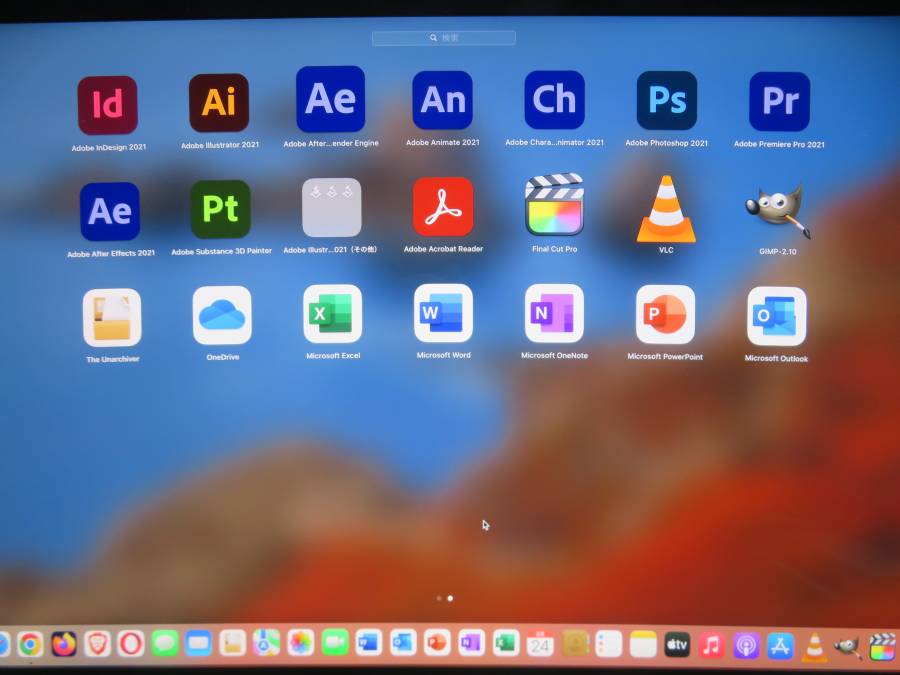Viewport: 900px width, 675px height.
Task: Launch Reminders from the Dock
Action: click(608, 644)
